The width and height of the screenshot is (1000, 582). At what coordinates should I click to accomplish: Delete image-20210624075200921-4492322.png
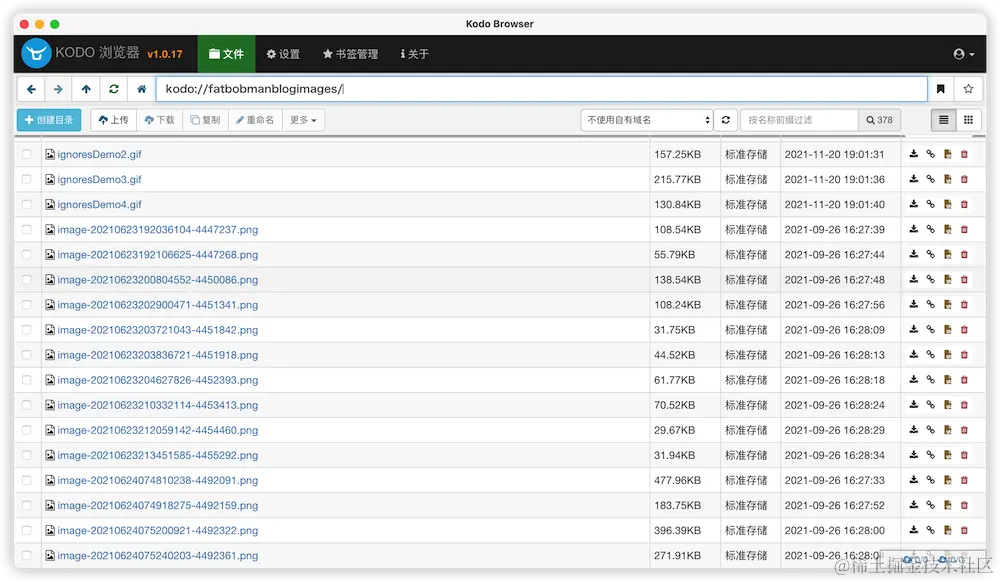[964, 530]
